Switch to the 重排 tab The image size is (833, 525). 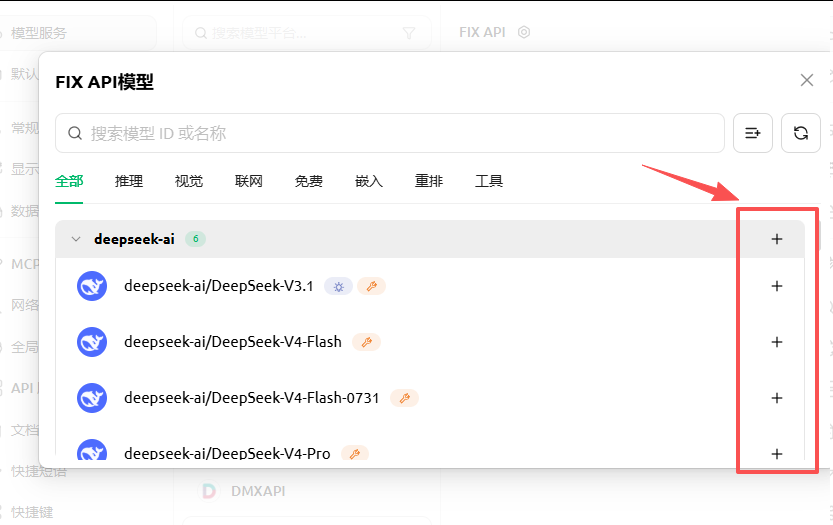(x=429, y=181)
